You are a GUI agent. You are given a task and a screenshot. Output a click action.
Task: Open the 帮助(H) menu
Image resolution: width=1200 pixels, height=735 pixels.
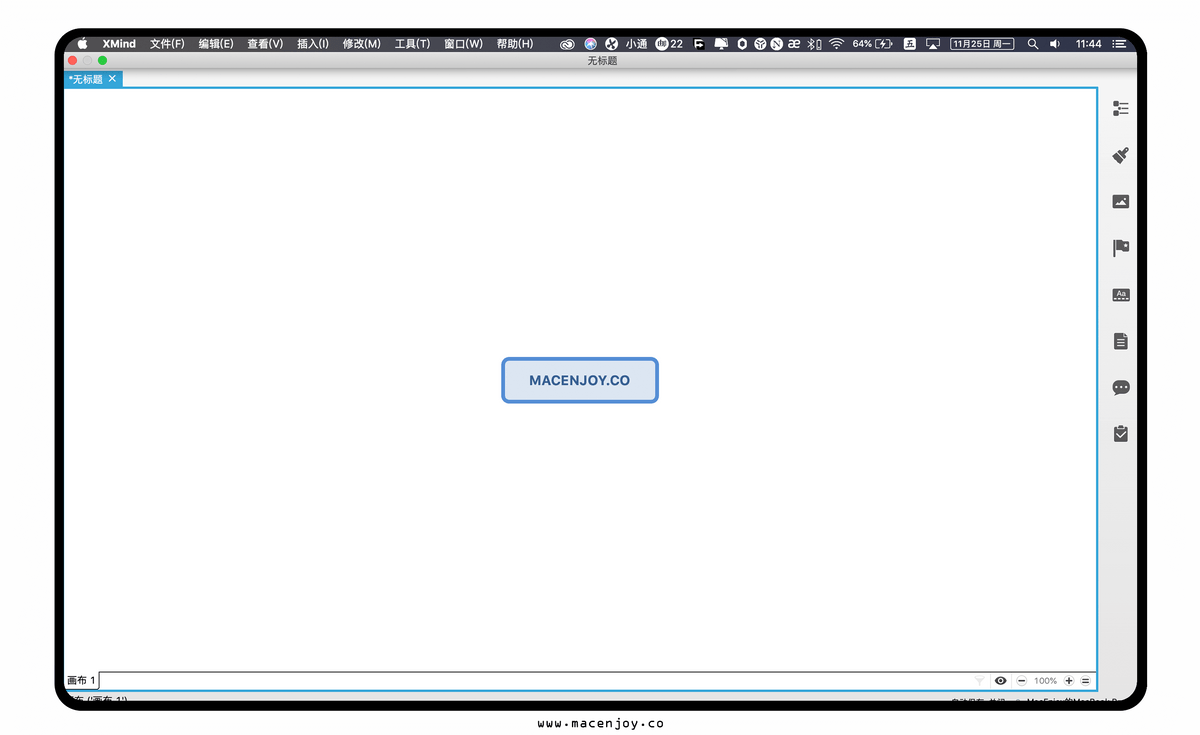point(515,44)
